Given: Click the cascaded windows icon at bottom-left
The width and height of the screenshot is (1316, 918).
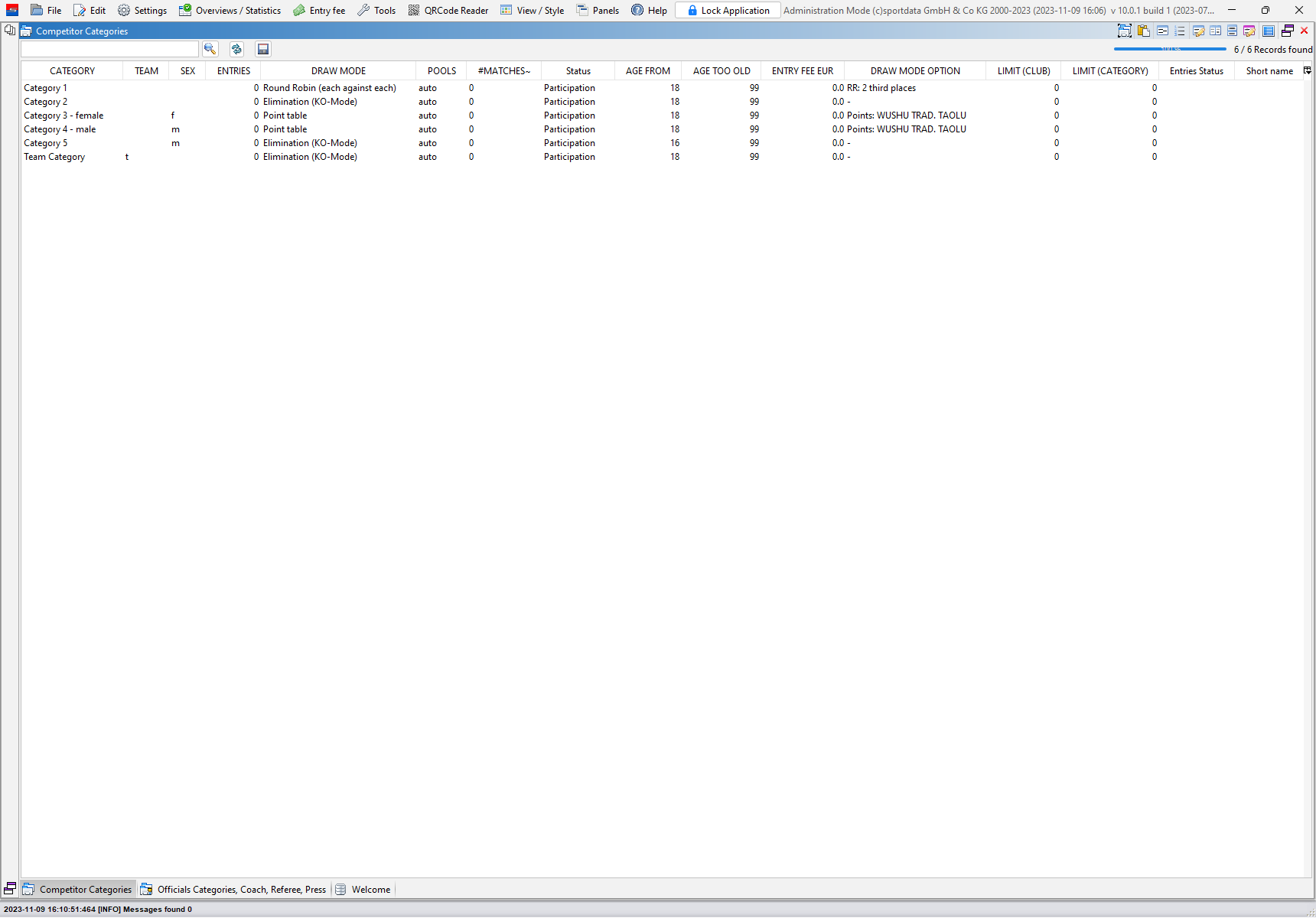Looking at the screenshot, I should coord(10,889).
